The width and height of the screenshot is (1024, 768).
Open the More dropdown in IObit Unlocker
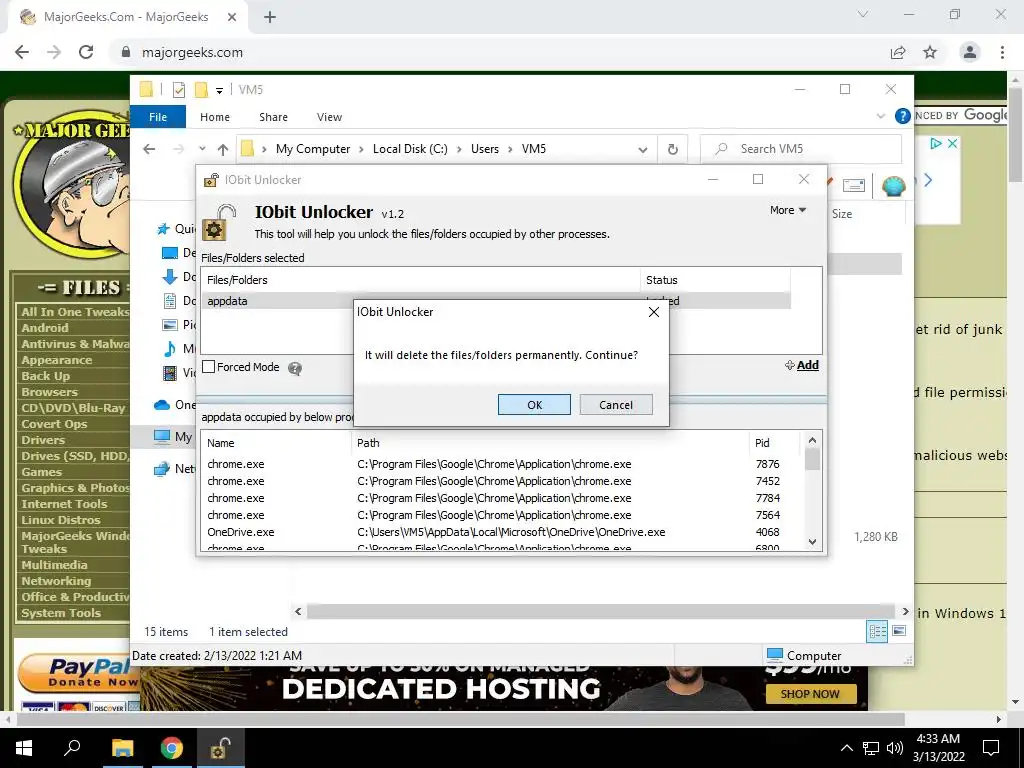(788, 210)
